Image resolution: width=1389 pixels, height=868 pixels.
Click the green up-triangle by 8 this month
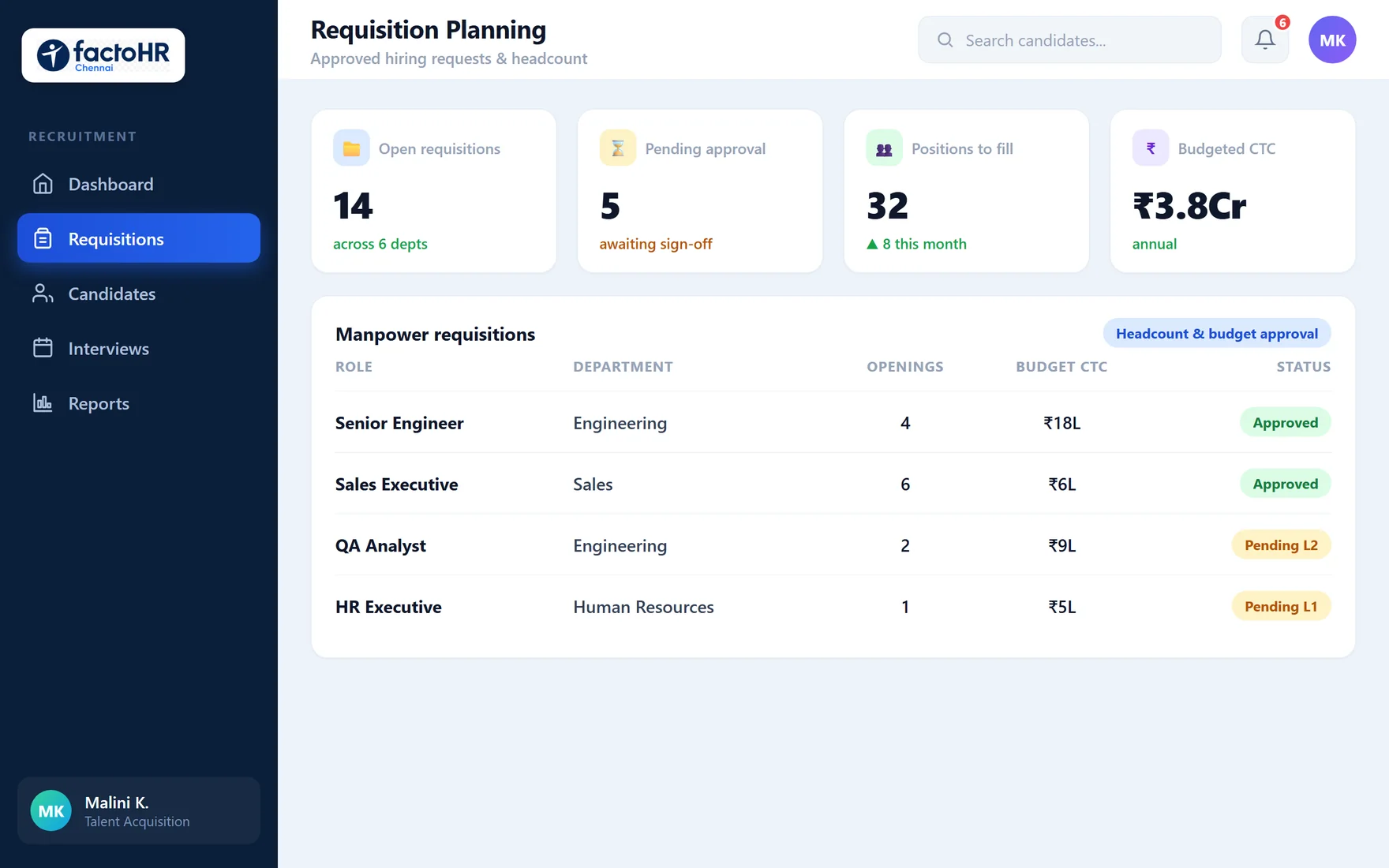tap(872, 245)
